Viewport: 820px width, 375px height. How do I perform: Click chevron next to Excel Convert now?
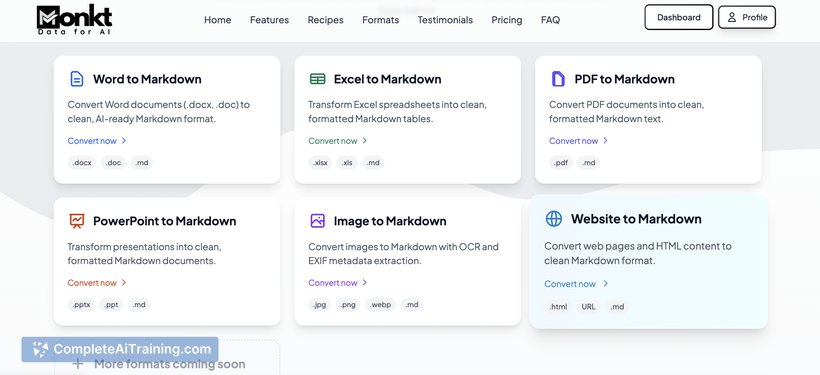click(x=365, y=141)
